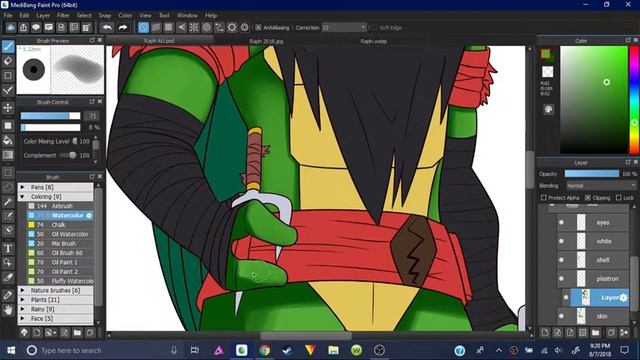Open Windows tray hidden icons chevron

499,350
